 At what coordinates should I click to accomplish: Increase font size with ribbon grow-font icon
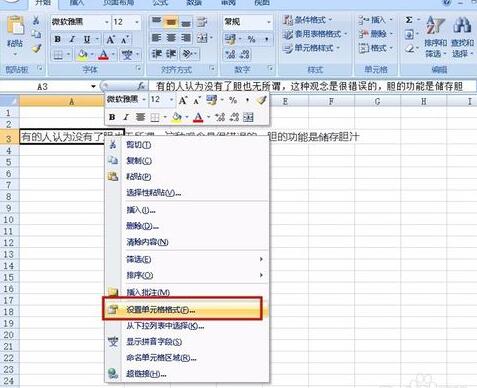pos(110,40)
